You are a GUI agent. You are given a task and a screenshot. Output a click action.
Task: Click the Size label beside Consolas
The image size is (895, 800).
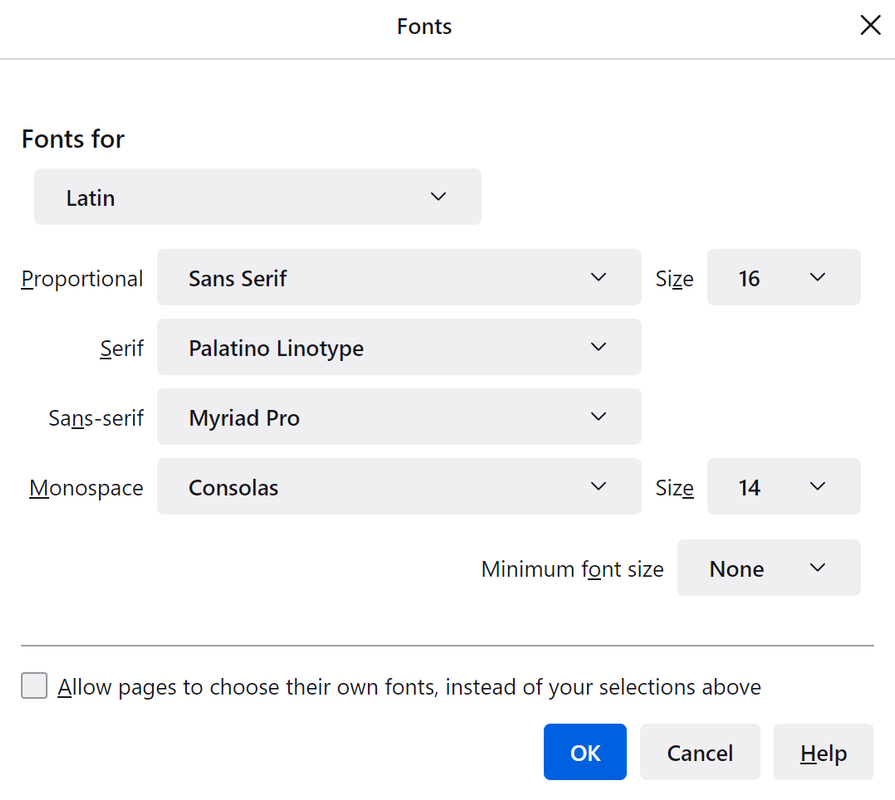tap(674, 488)
